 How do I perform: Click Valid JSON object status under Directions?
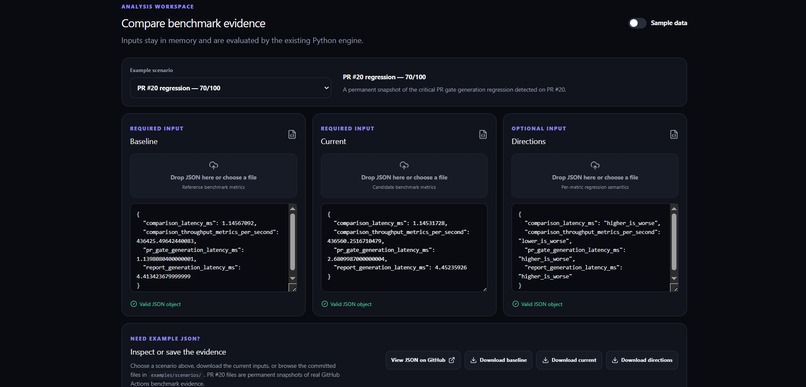coord(537,304)
